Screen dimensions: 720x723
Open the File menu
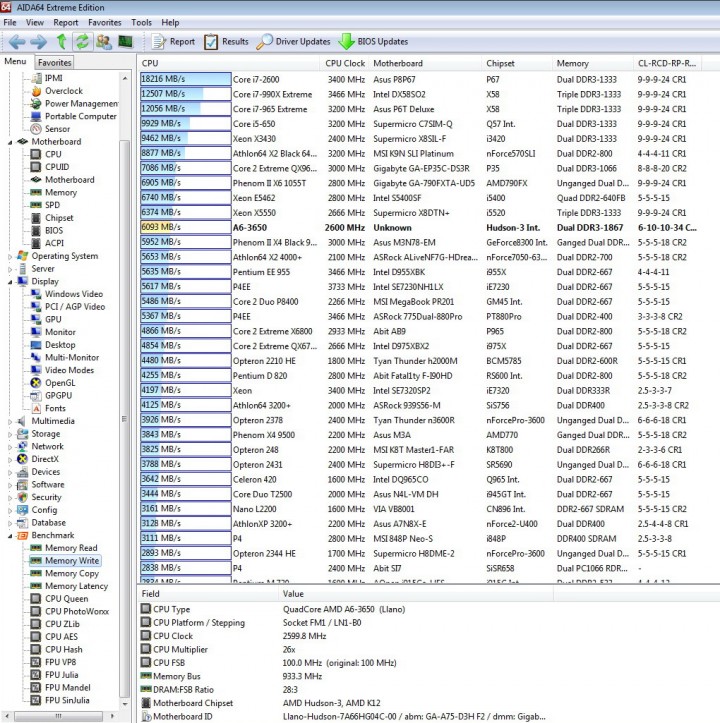(10, 23)
